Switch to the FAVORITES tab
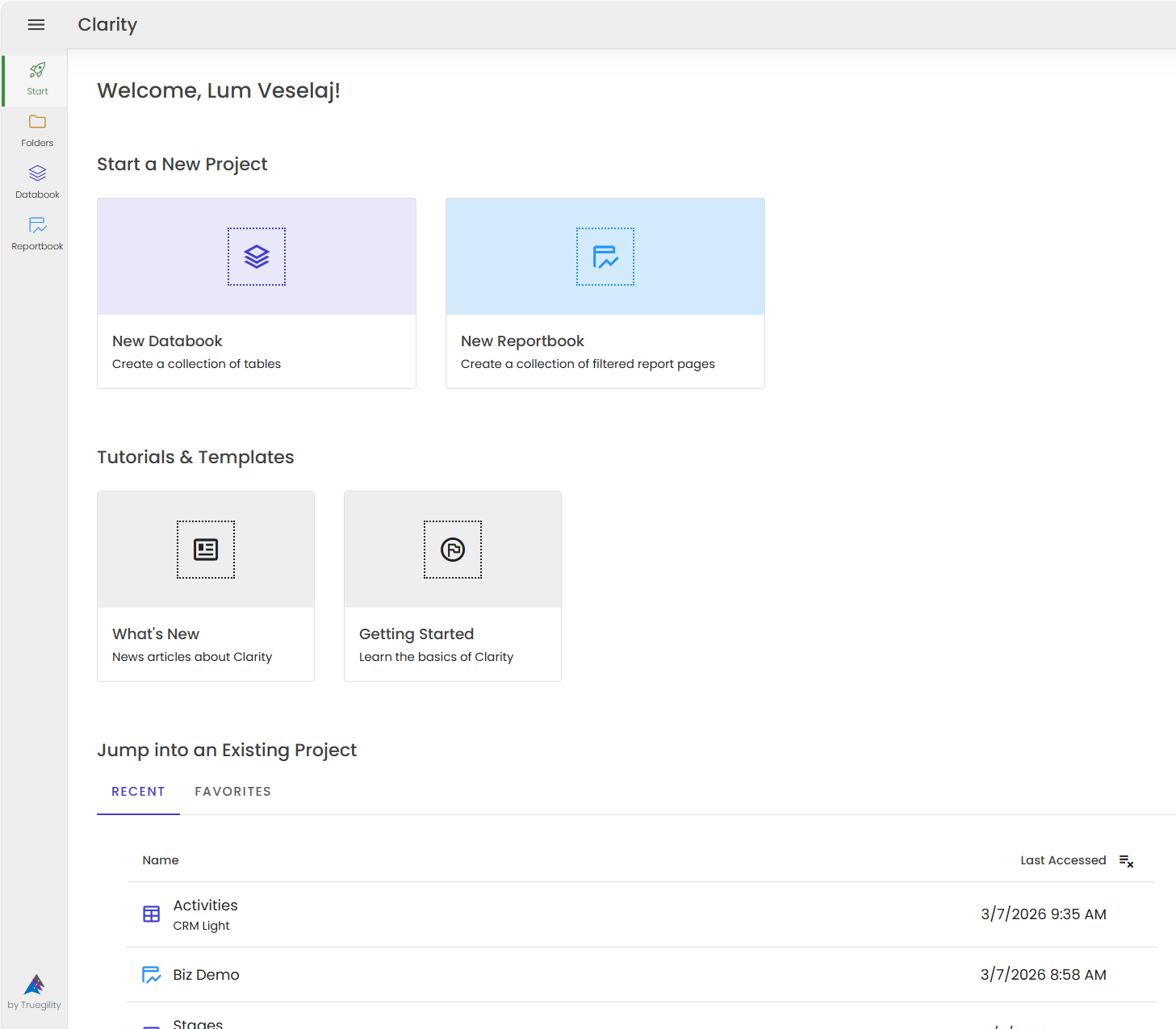This screenshot has height=1029, width=1176. point(232,792)
